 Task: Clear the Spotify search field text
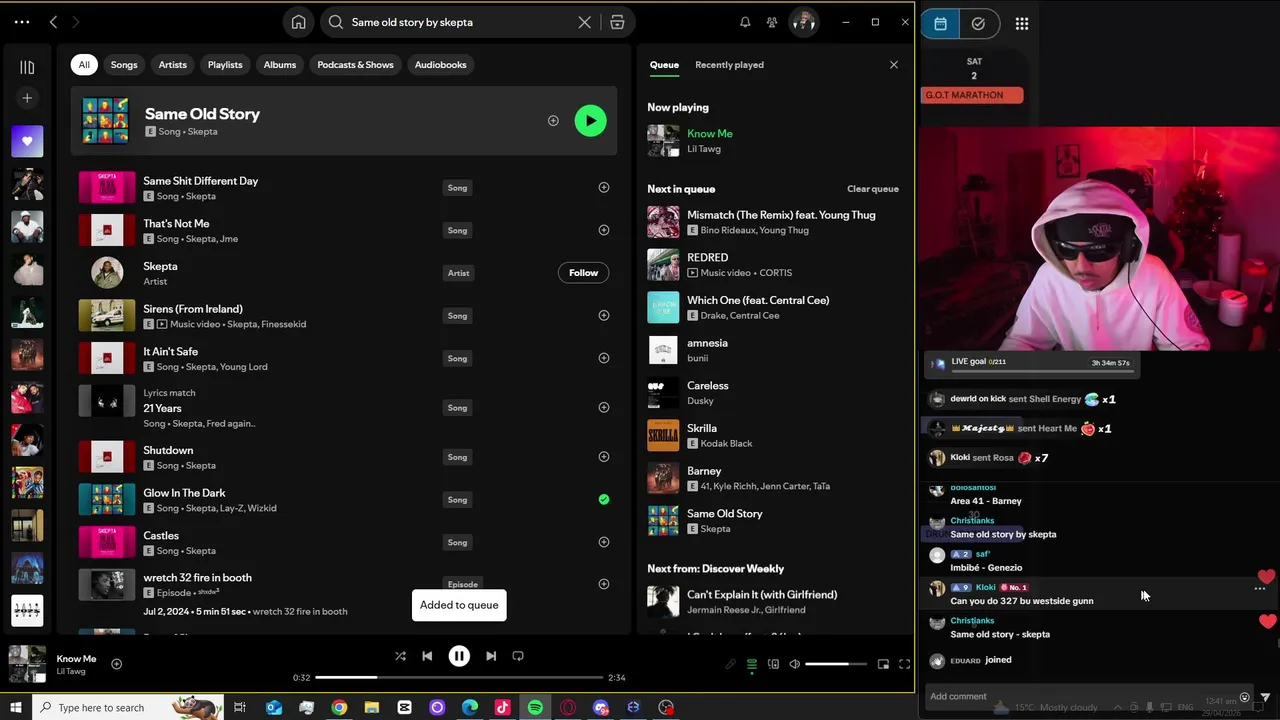click(x=585, y=22)
